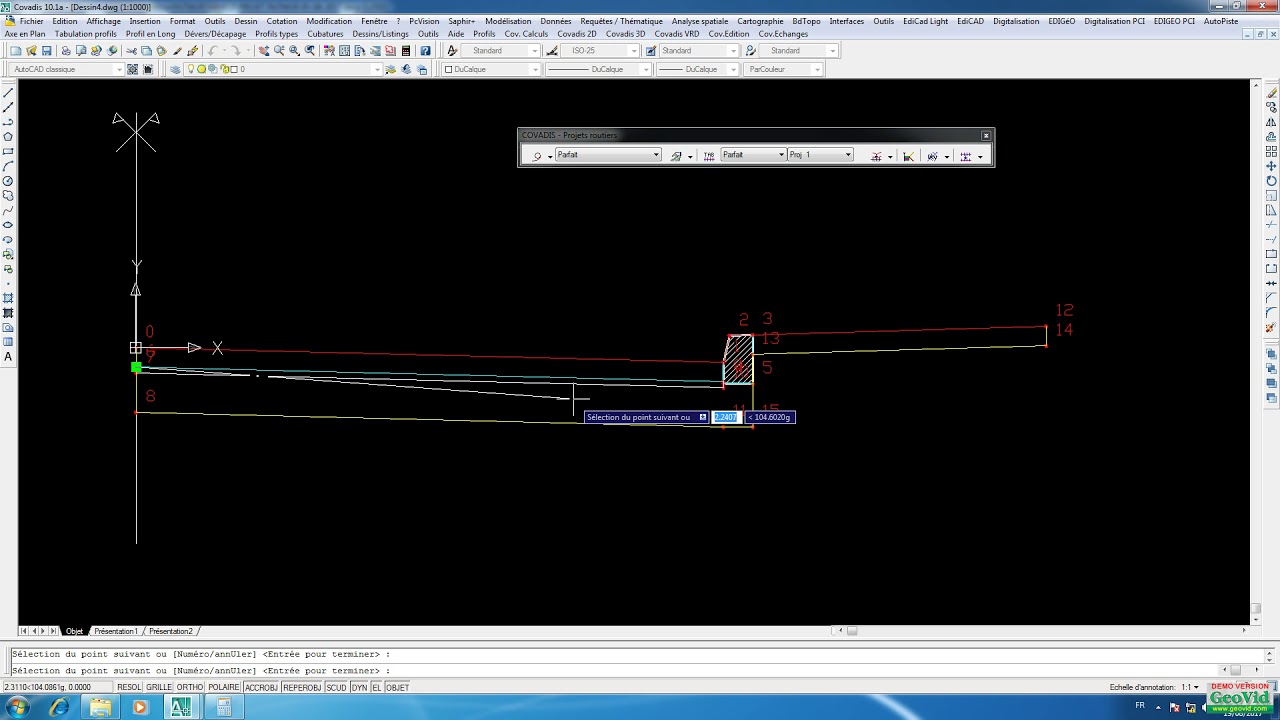Toggle OBJET model space button in status bar
The image size is (1280, 720).
click(397, 687)
